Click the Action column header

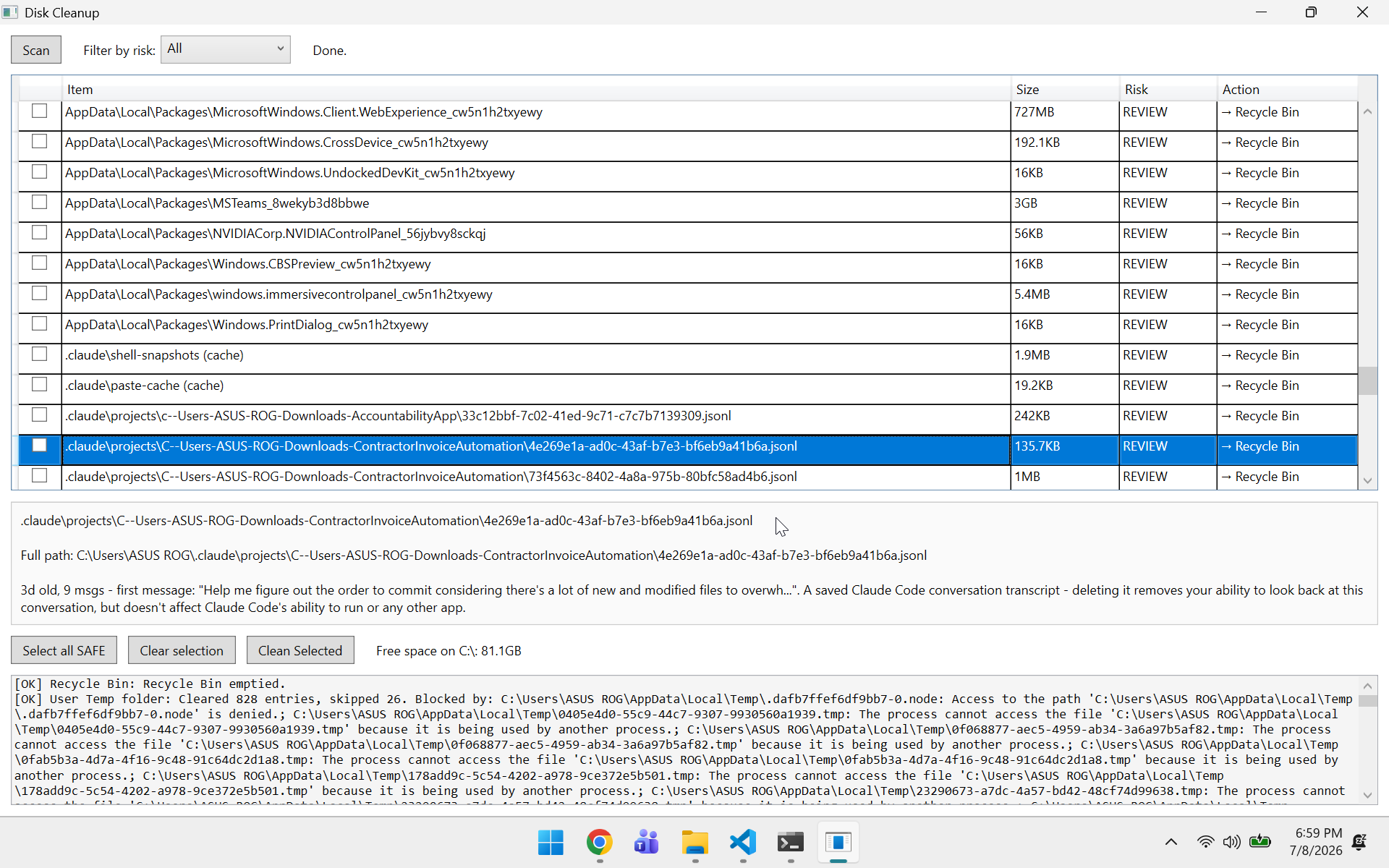pos(1287,89)
